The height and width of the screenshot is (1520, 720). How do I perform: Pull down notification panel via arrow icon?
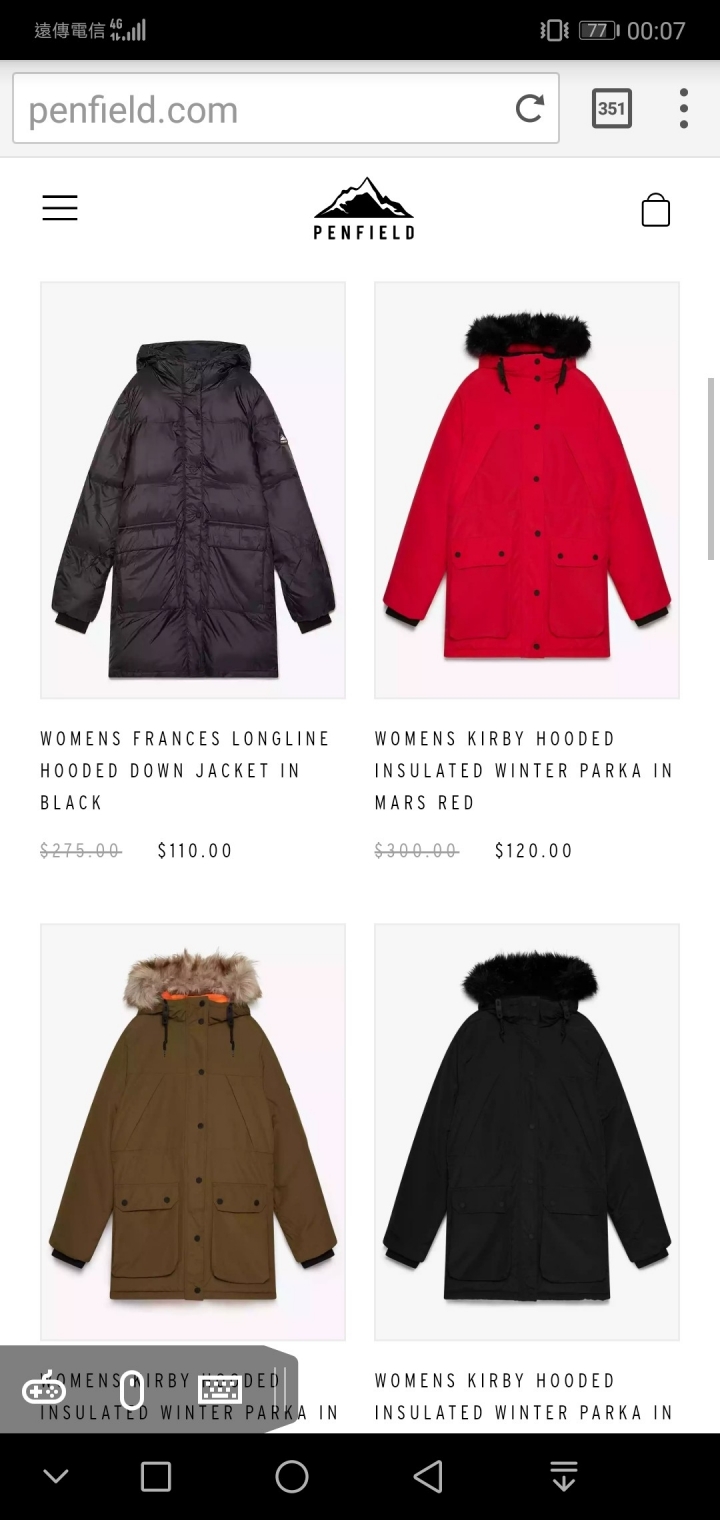(x=564, y=1477)
